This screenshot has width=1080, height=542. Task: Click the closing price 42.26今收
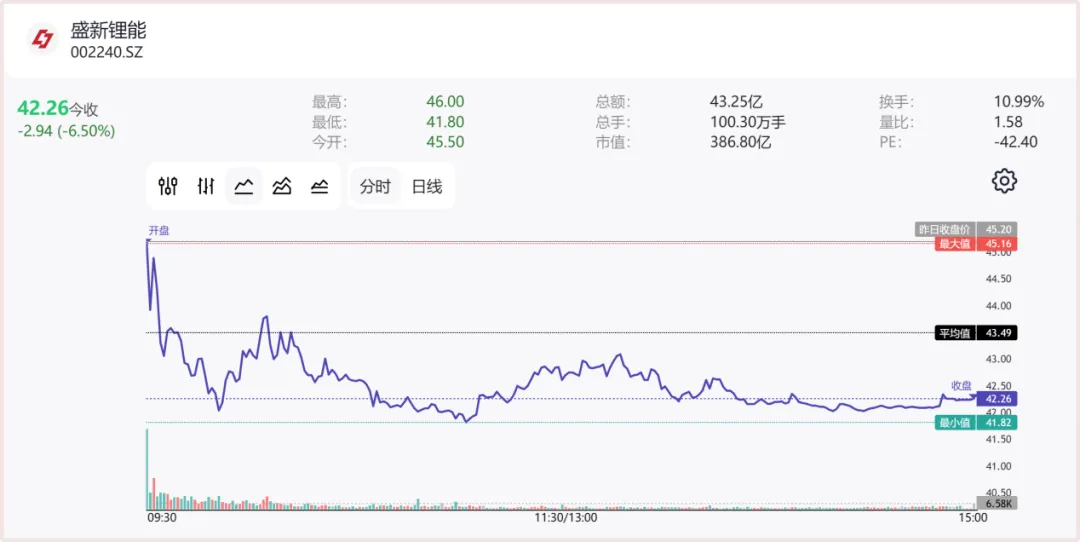(x=58, y=109)
